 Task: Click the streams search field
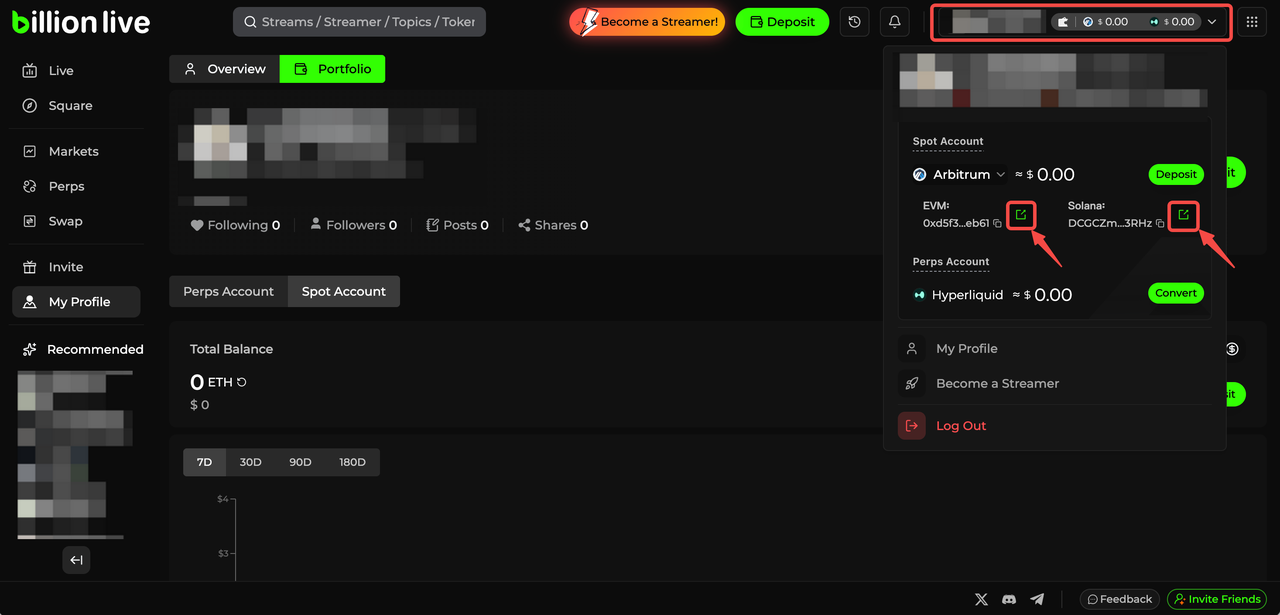coord(359,22)
